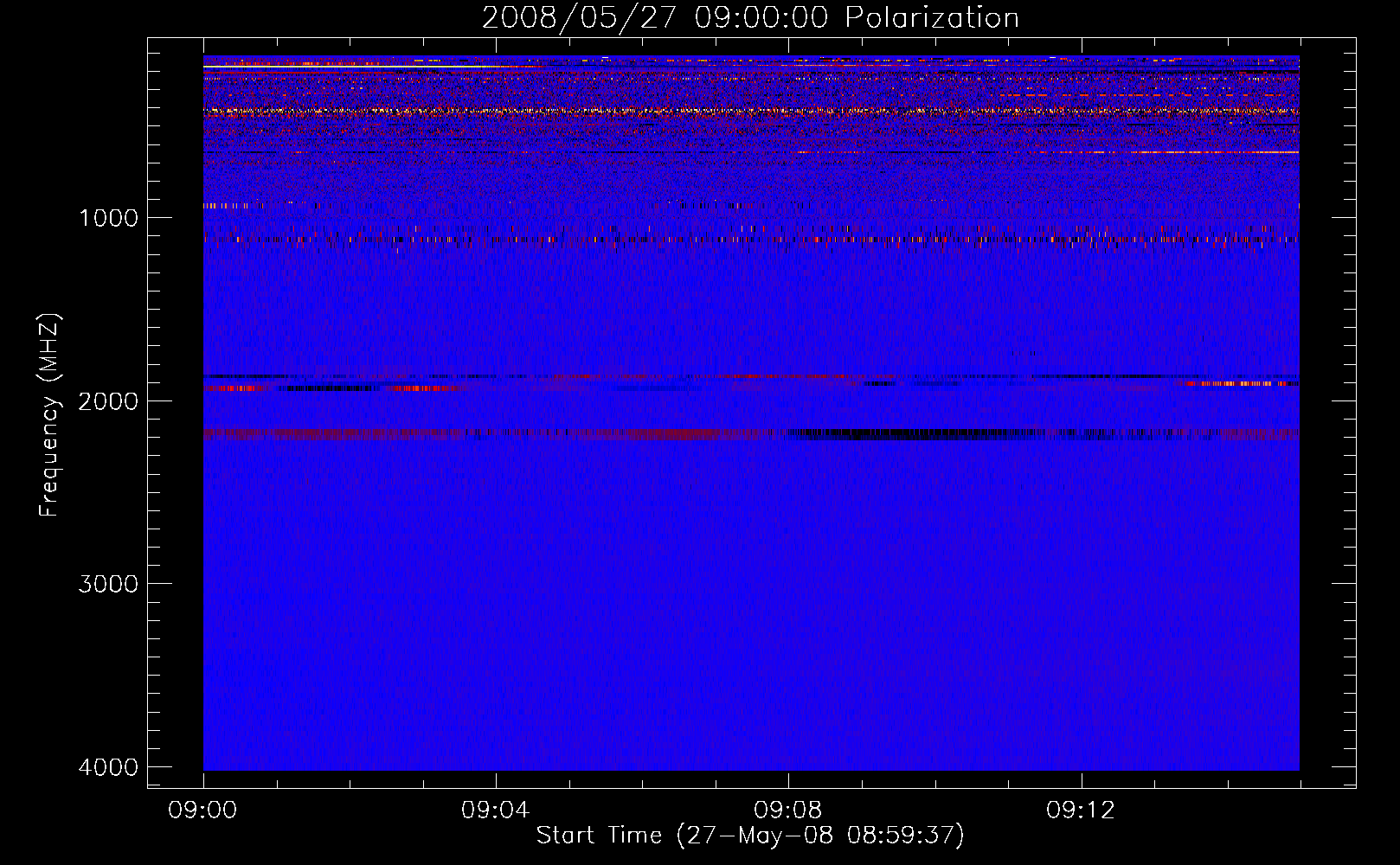Click the 'Start Time (27-May-08 08:59:37)' label
The width and height of the screenshot is (1400, 865).
click(x=750, y=836)
